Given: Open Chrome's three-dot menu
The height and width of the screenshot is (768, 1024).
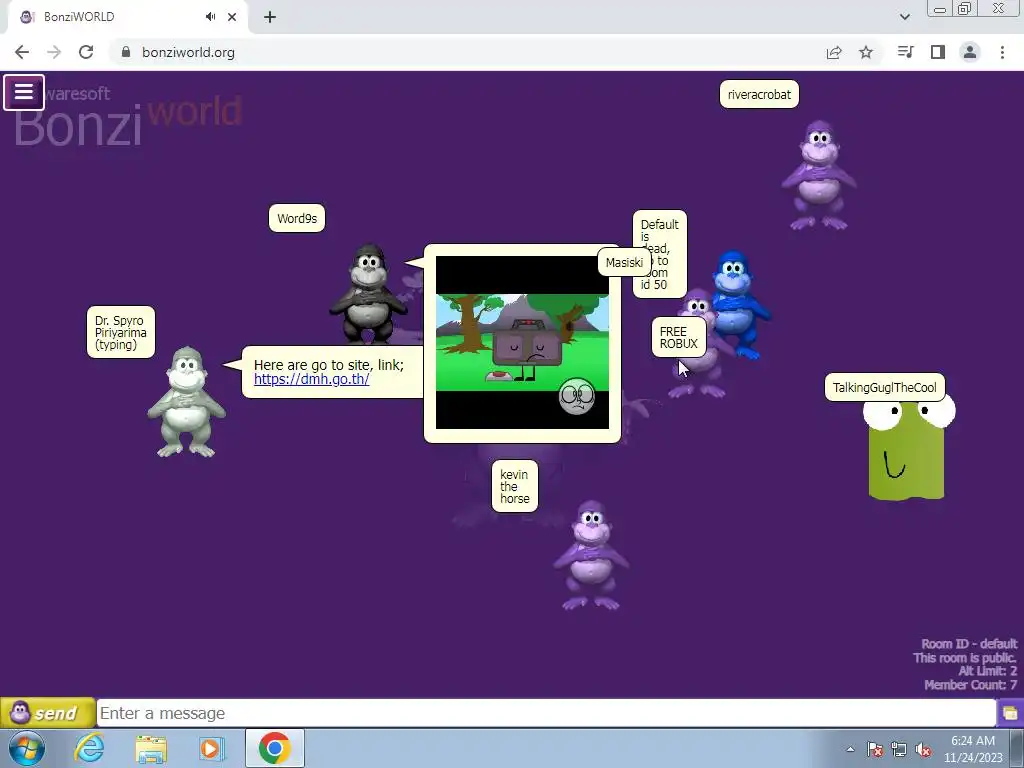Looking at the screenshot, I should (1002, 52).
